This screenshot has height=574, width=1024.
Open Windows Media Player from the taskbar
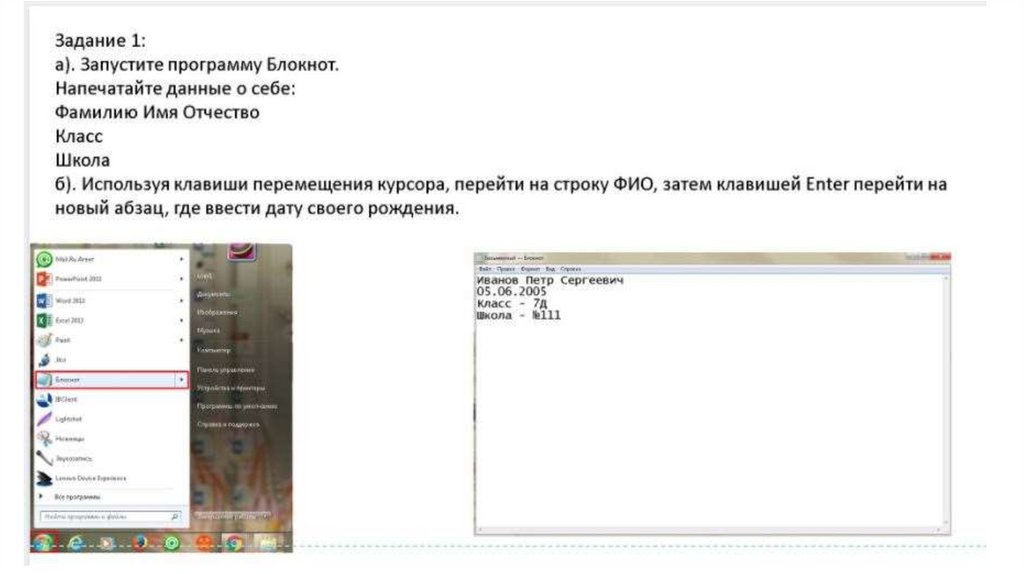pos(107,543)
